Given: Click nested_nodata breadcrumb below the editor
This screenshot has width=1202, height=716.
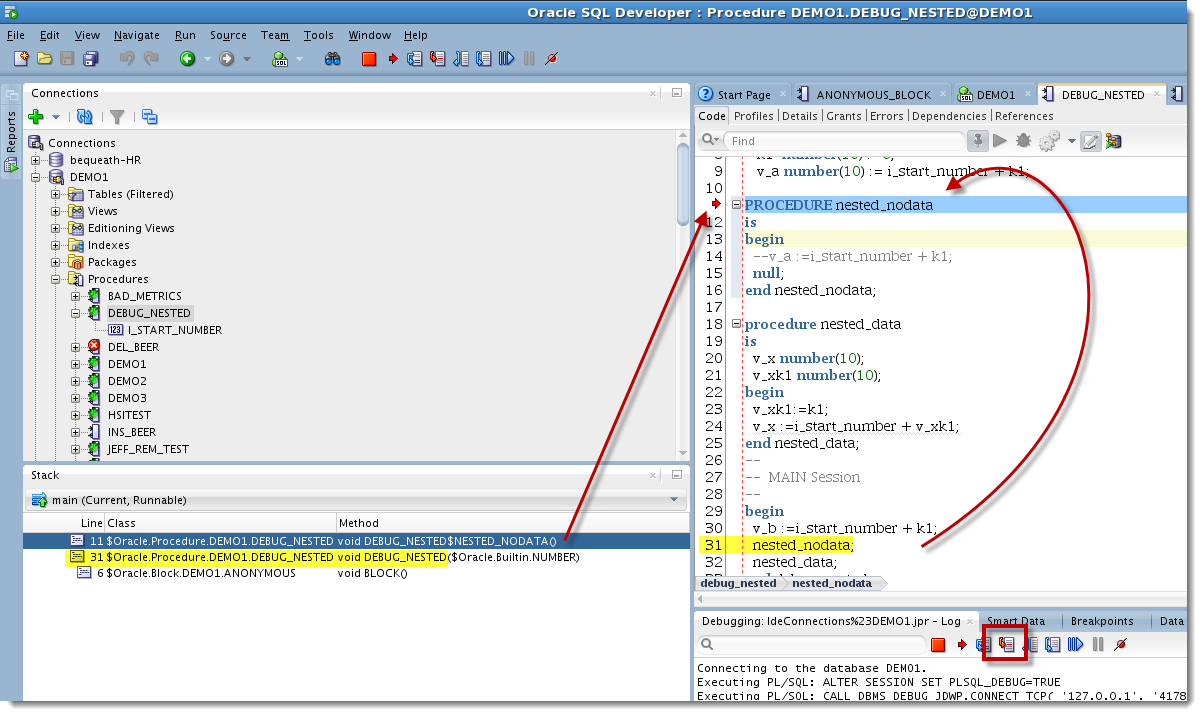Looking at the screenshot, I should pos(831,583).
